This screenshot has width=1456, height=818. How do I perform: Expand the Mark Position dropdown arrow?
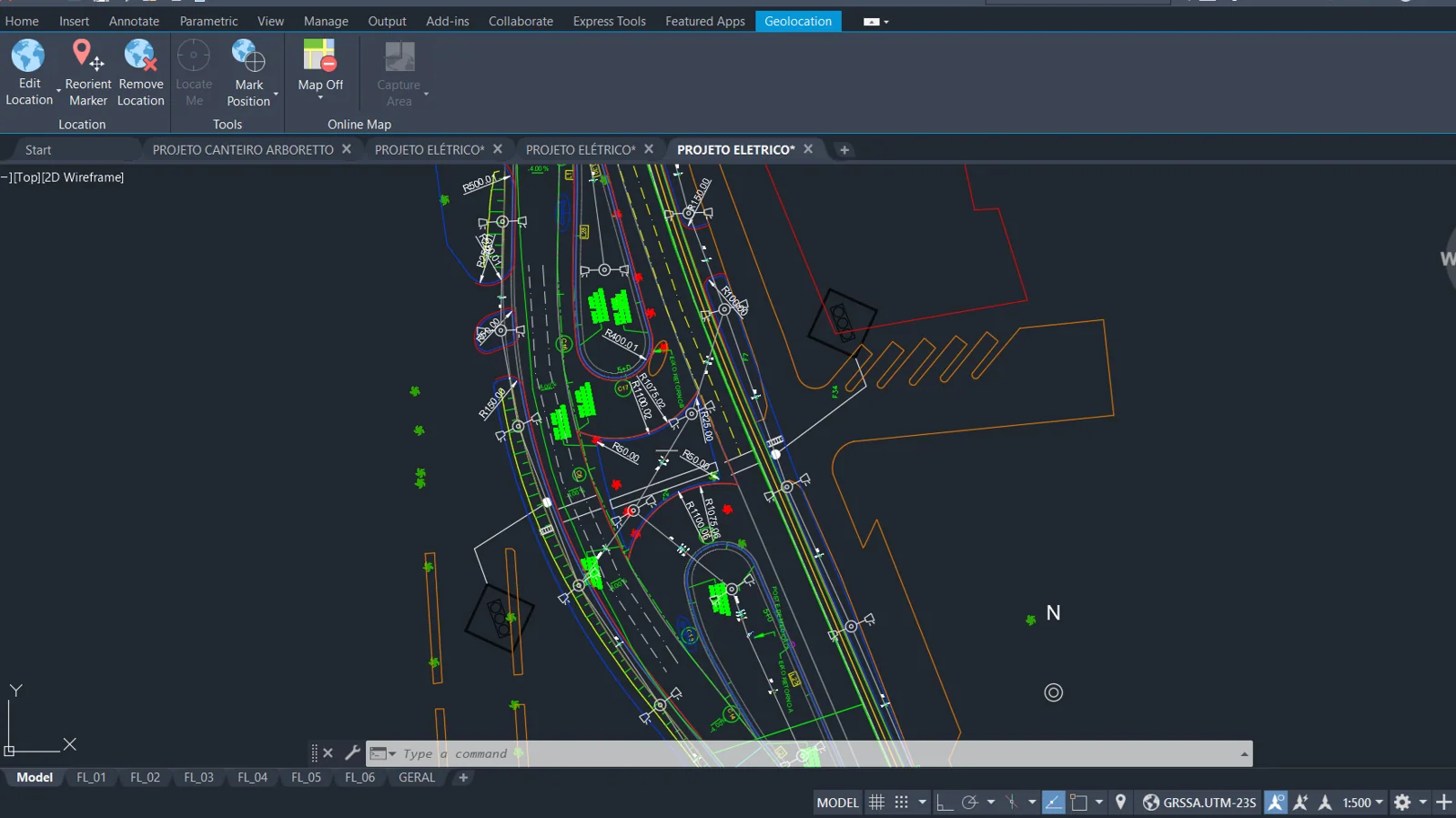click(276, 94)
